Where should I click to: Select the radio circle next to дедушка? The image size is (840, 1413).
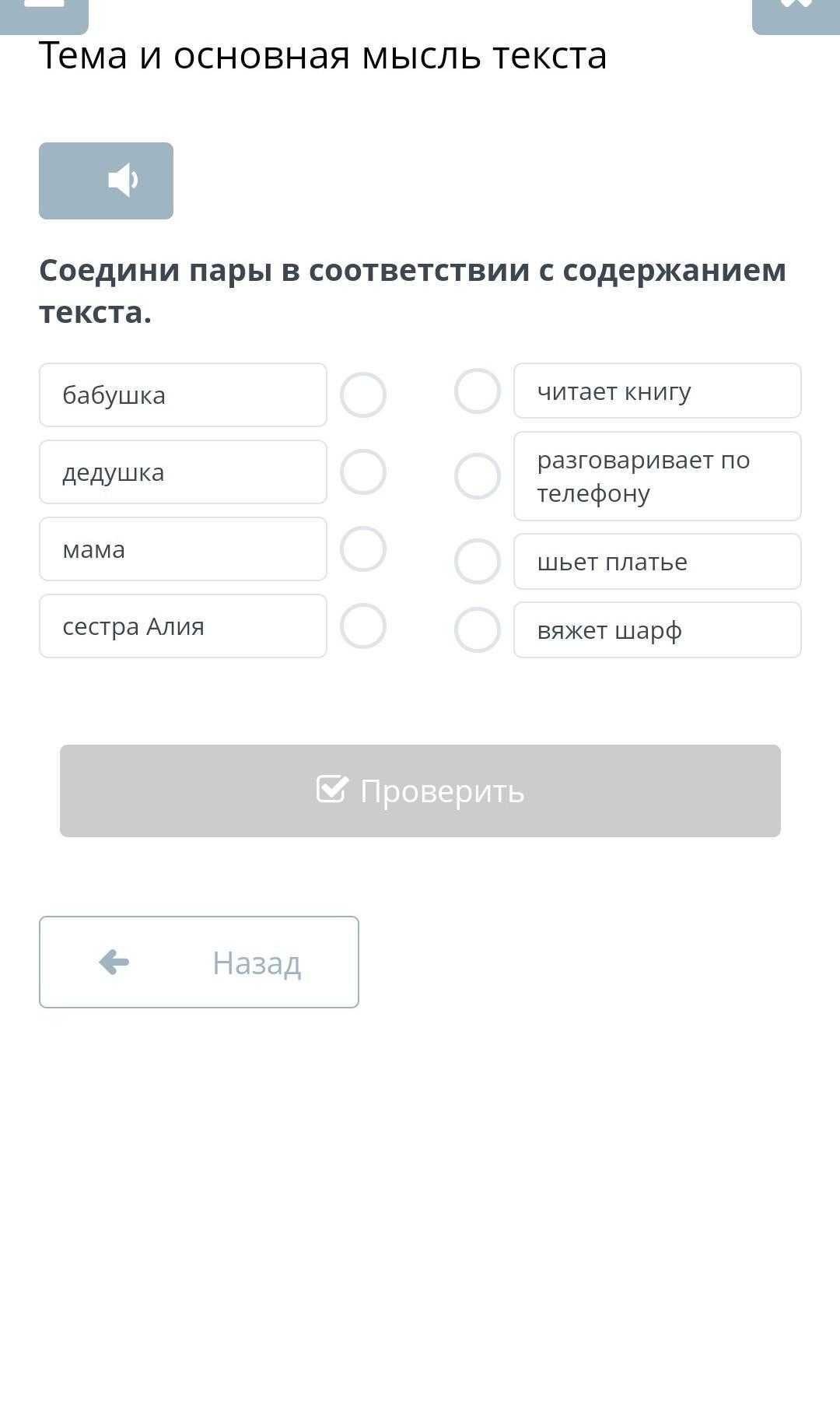(363, 472)
